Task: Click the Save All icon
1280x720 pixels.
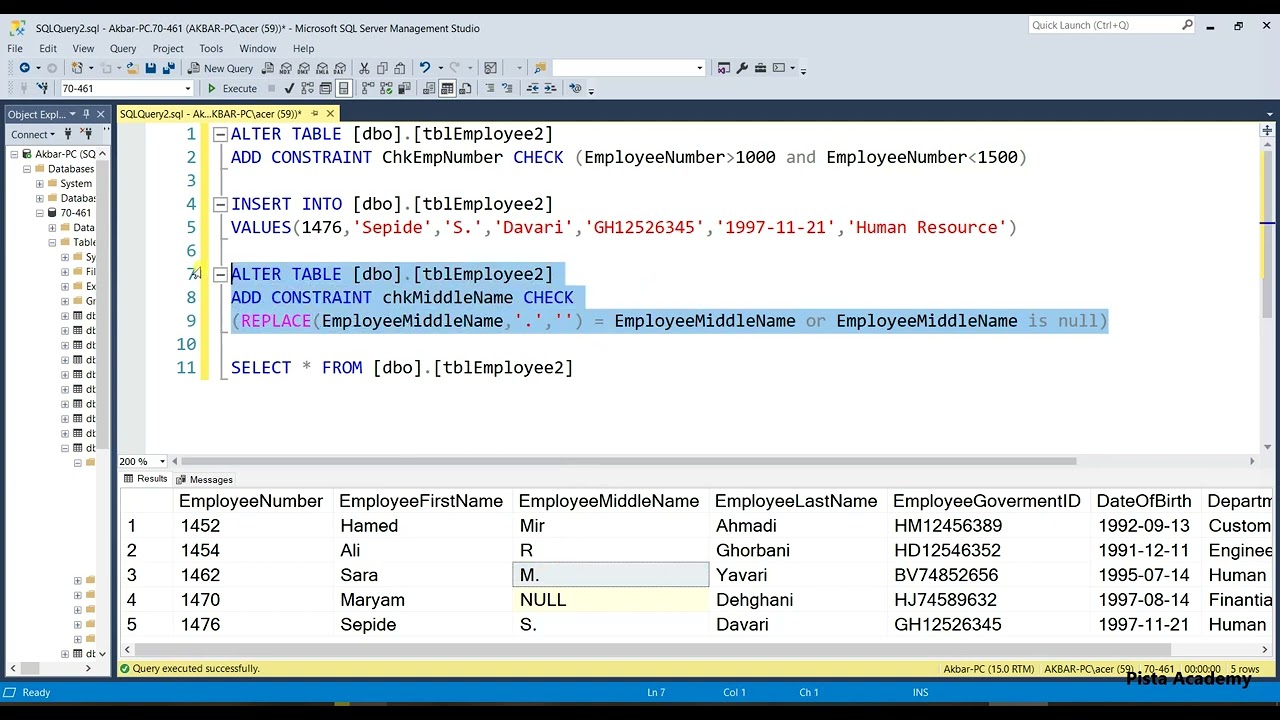Action: coord(169,68)
